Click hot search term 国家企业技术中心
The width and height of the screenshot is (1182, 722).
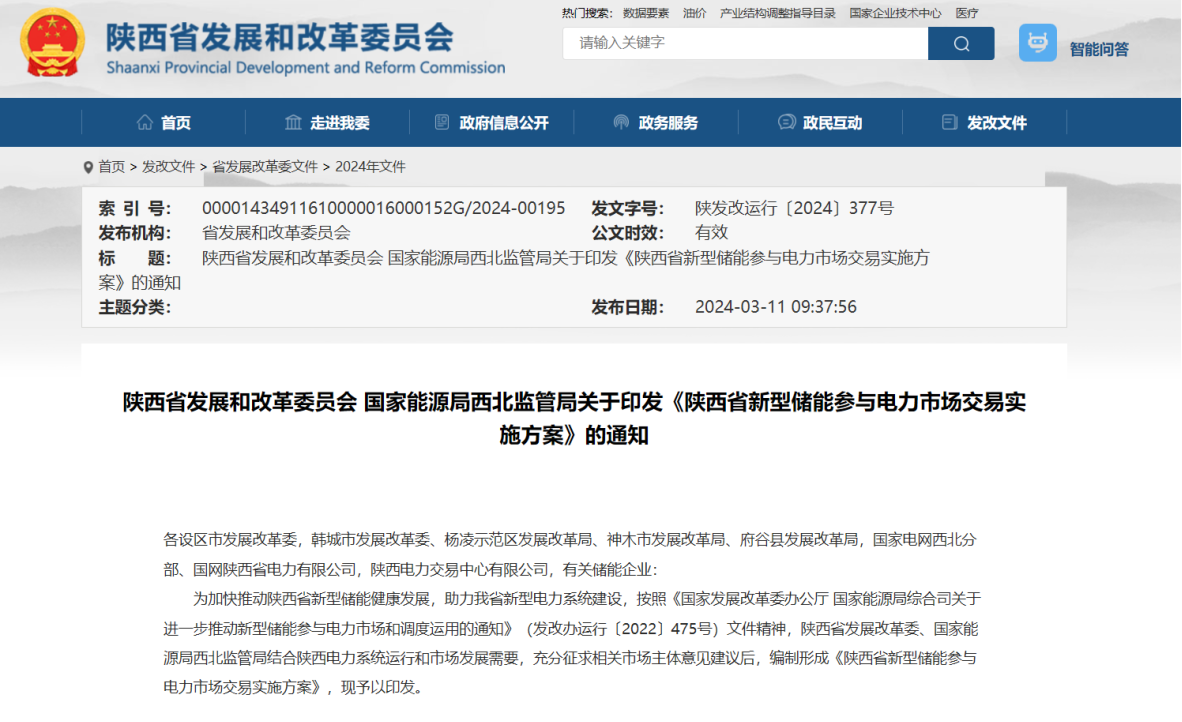tap(896, 13)
